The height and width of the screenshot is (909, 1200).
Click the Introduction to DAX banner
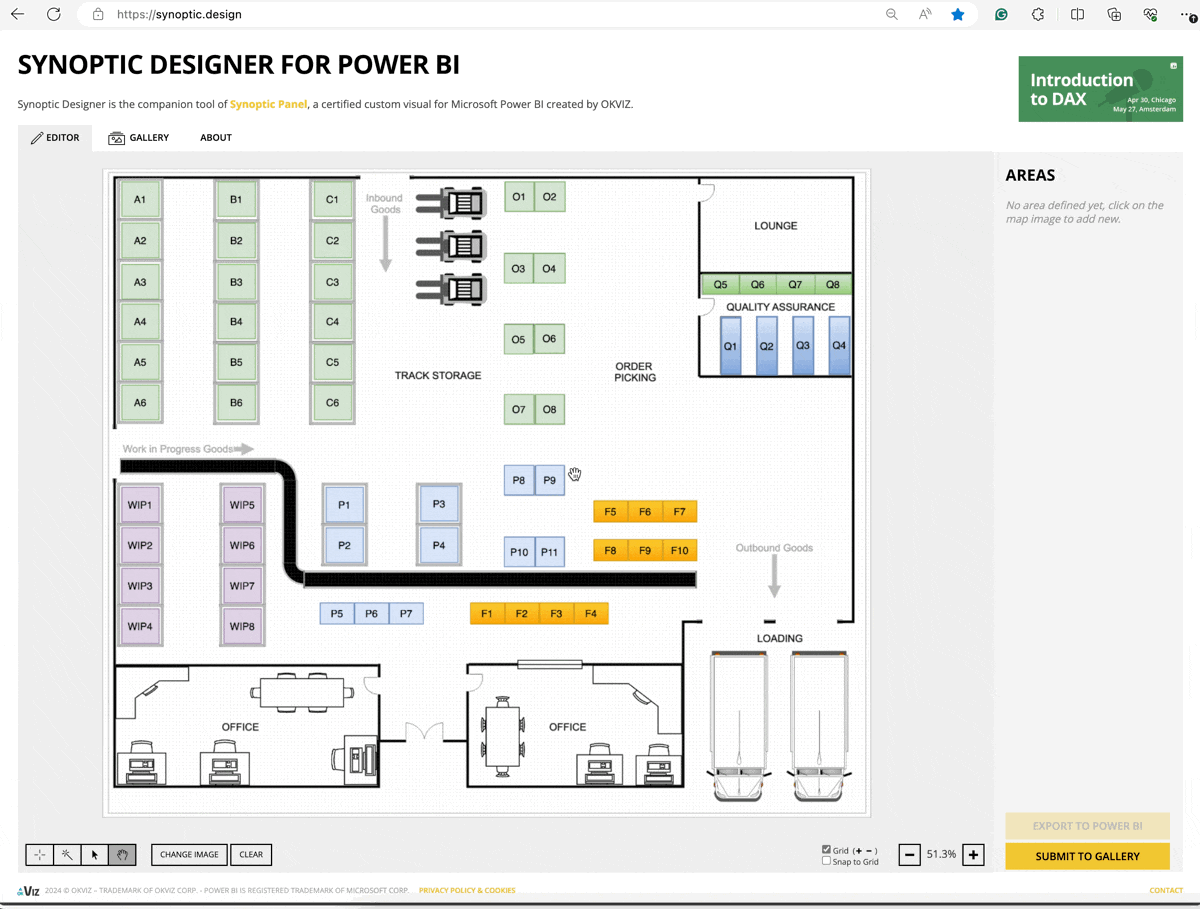click(1100, 89)
